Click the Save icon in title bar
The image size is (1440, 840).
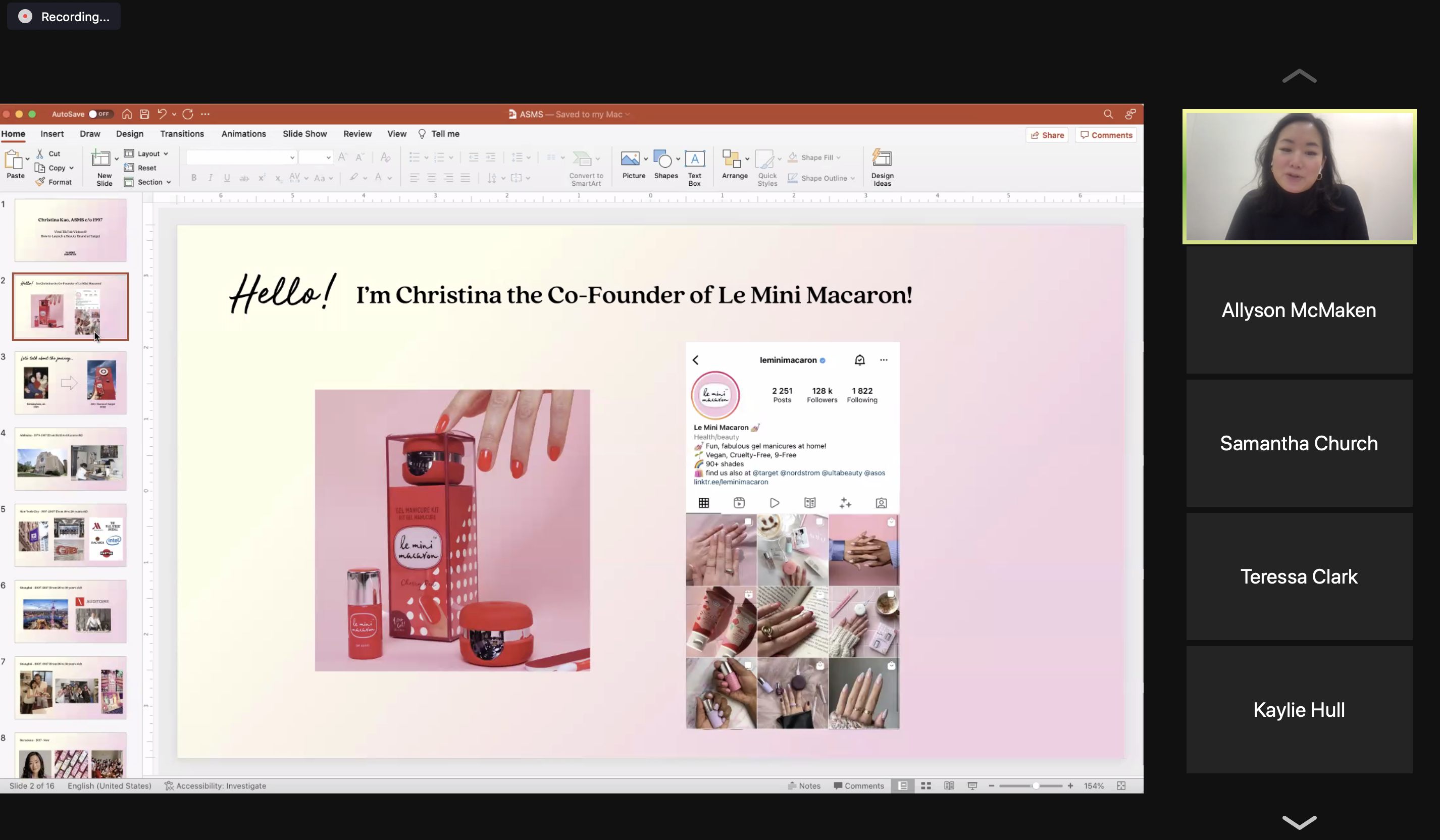point(144,114)
